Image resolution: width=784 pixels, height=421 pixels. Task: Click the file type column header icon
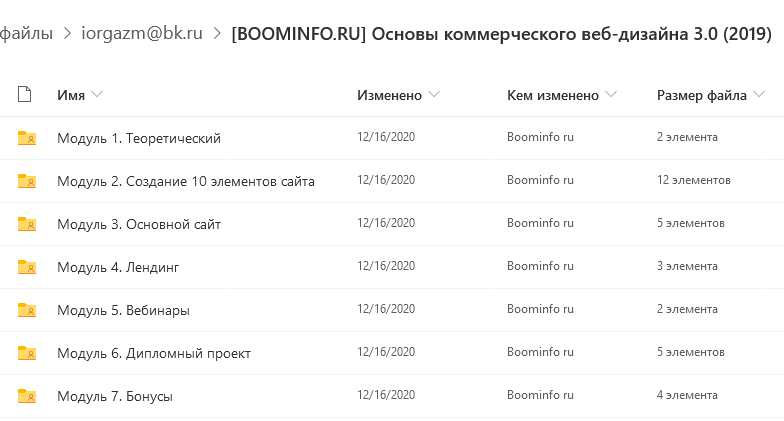(24, 94)
